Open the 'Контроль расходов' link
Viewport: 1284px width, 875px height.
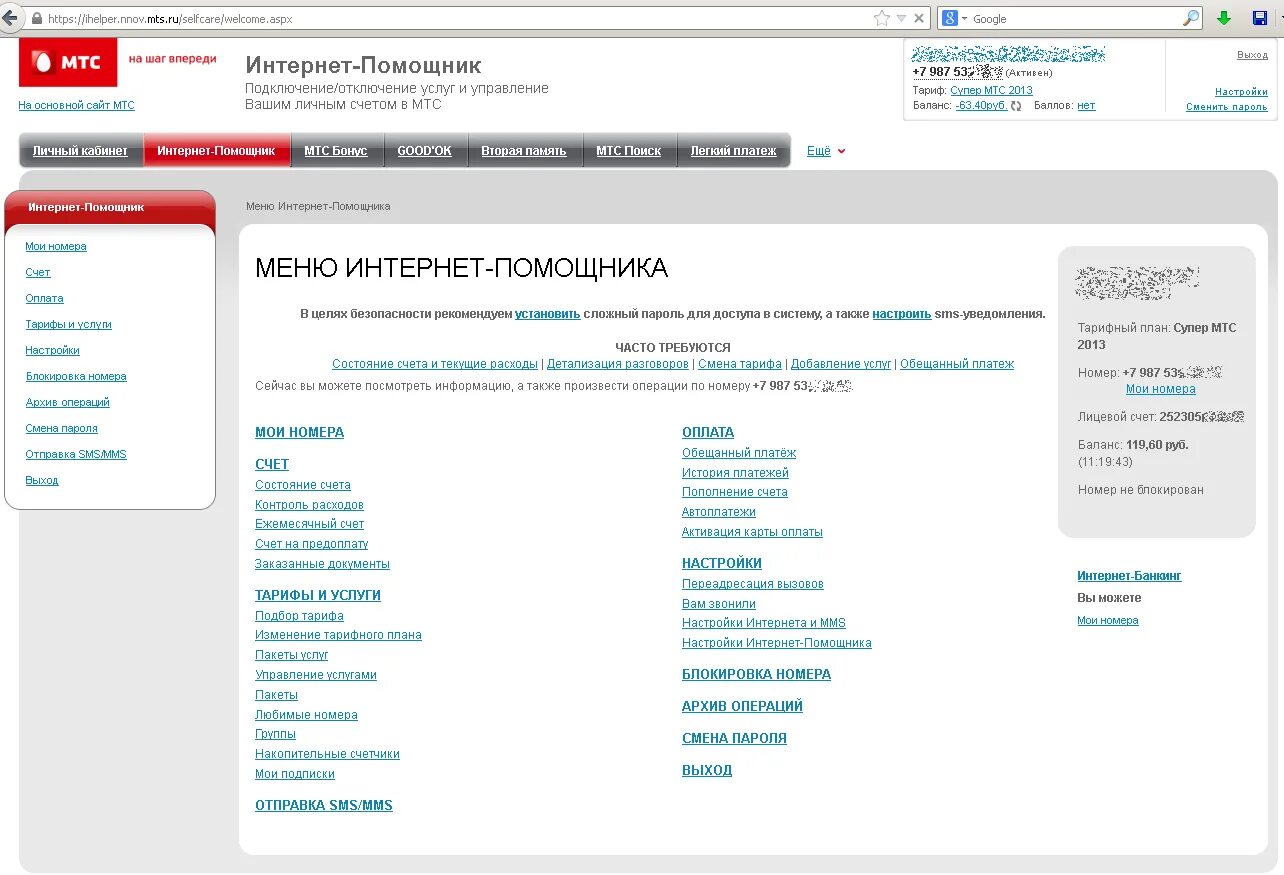point(309,505)
